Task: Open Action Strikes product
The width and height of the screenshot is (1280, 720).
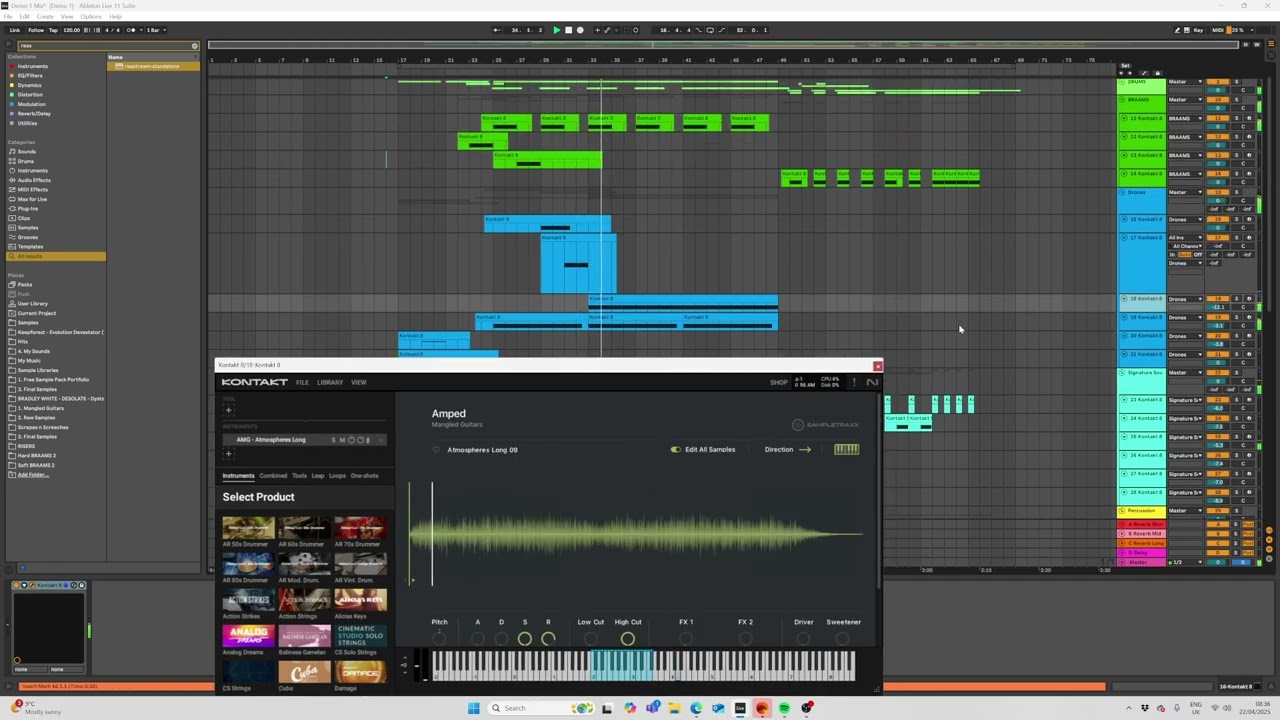Action: (x=248, y=600)
